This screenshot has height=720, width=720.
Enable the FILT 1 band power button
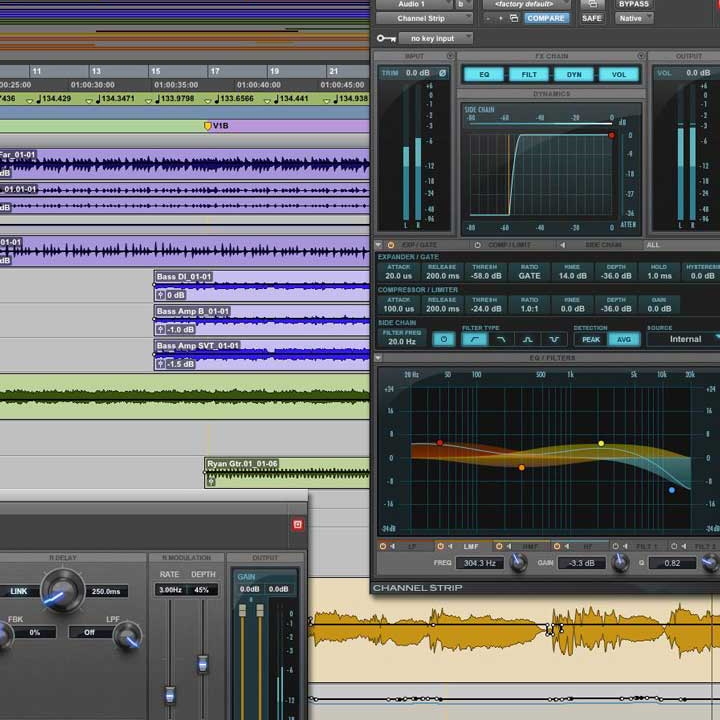pos(615,546)
